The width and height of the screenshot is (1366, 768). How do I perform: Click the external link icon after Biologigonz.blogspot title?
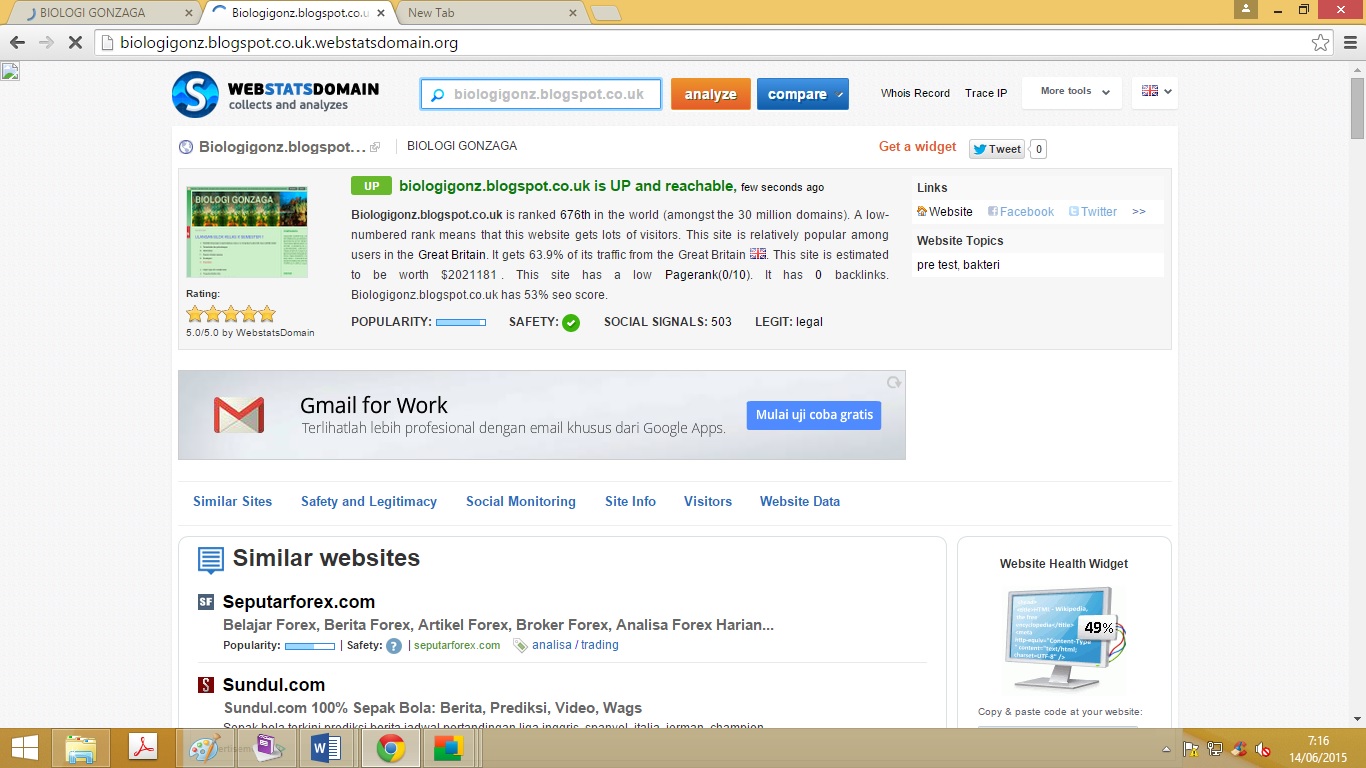[x=375, y=147]
